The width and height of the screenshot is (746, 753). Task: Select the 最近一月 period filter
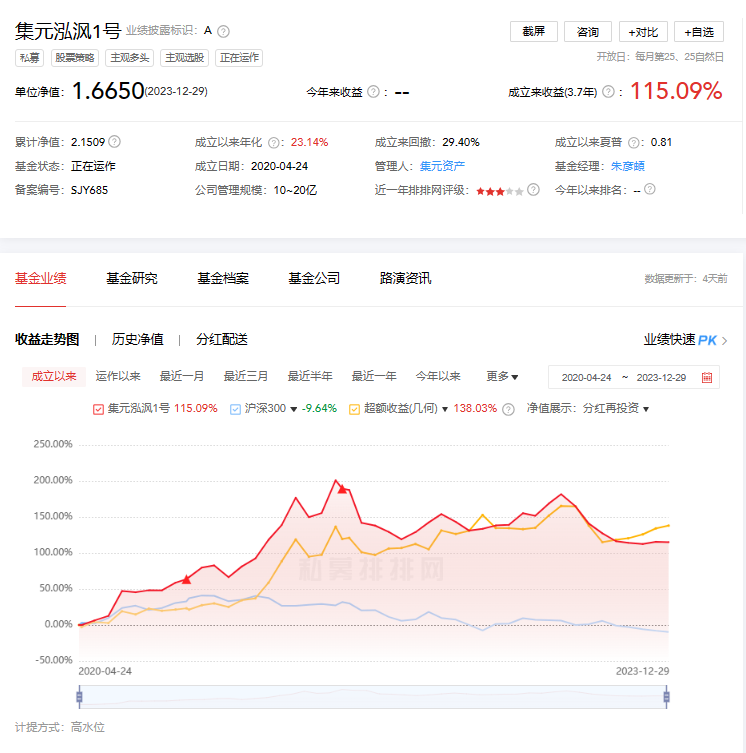[182, 376]
